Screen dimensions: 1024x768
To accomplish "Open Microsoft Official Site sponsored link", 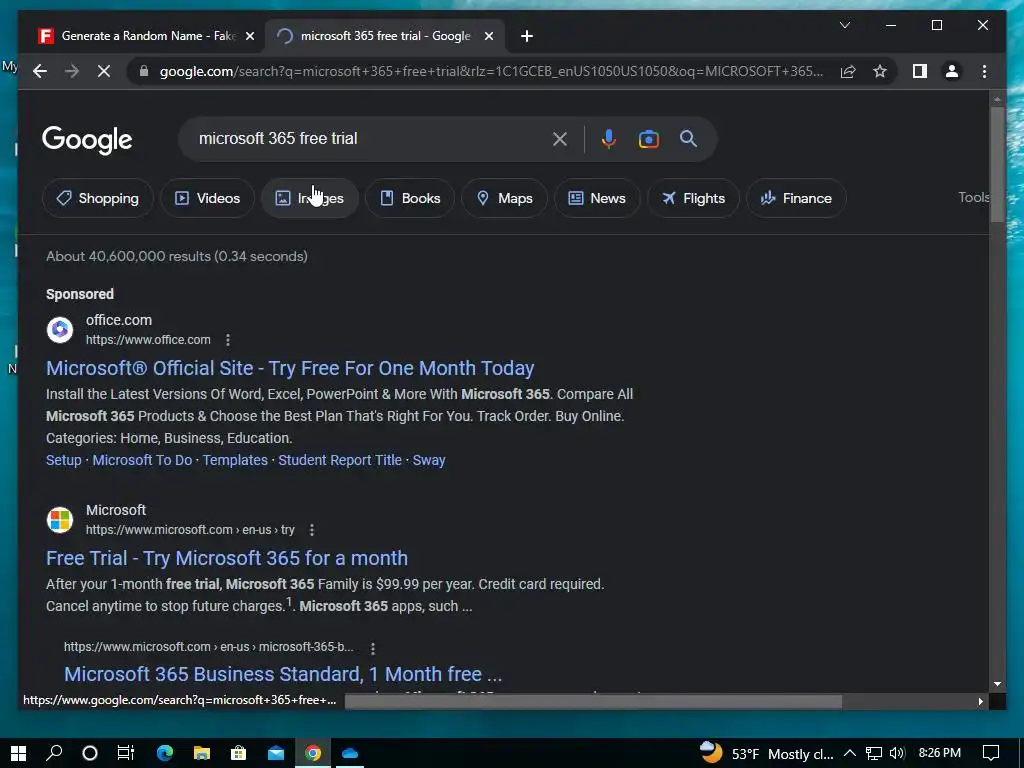I will coord(290,368).
